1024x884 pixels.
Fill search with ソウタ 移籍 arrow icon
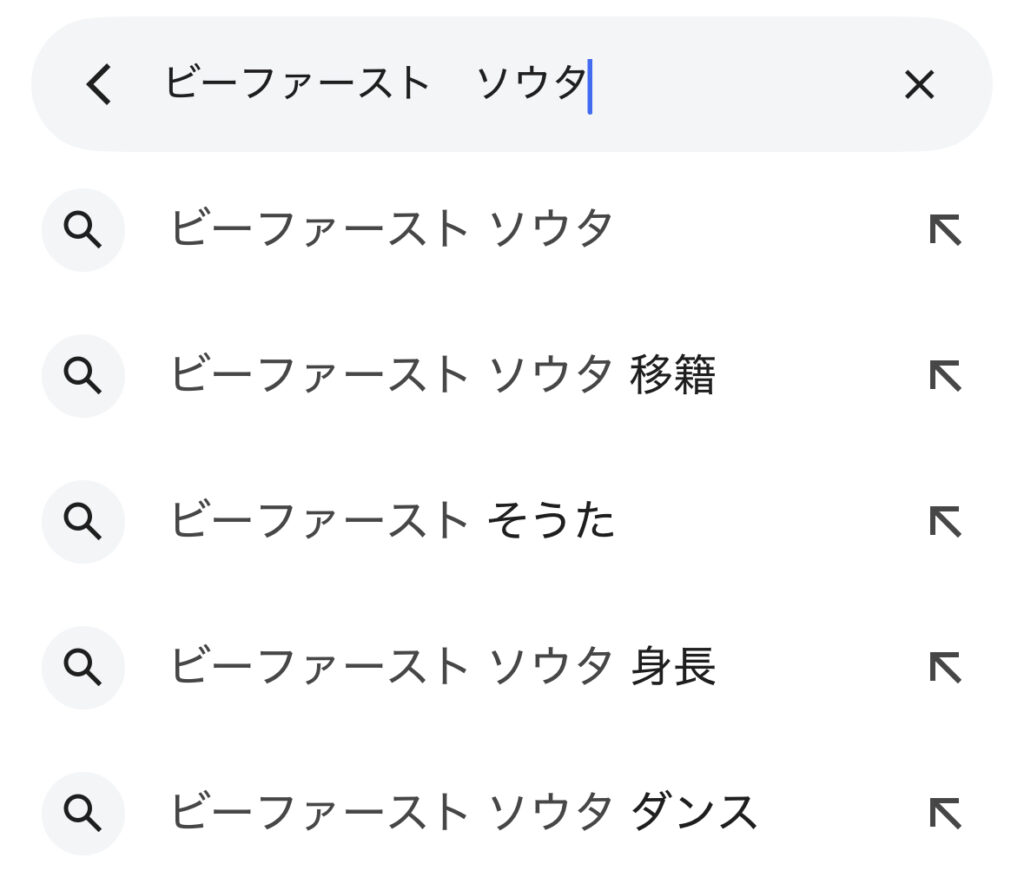point(944,376)
